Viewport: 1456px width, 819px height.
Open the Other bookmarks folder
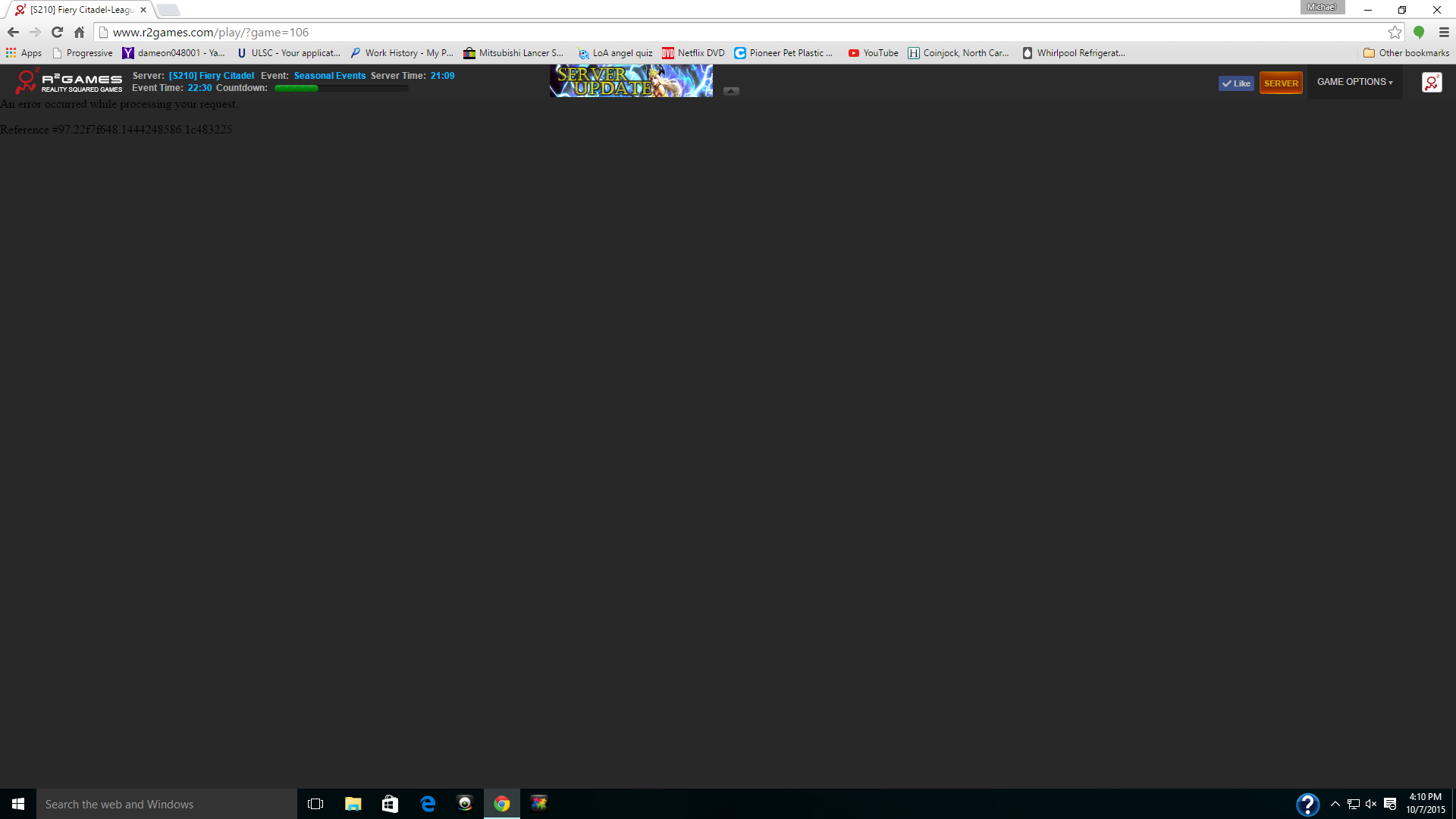click(1406, 53)
